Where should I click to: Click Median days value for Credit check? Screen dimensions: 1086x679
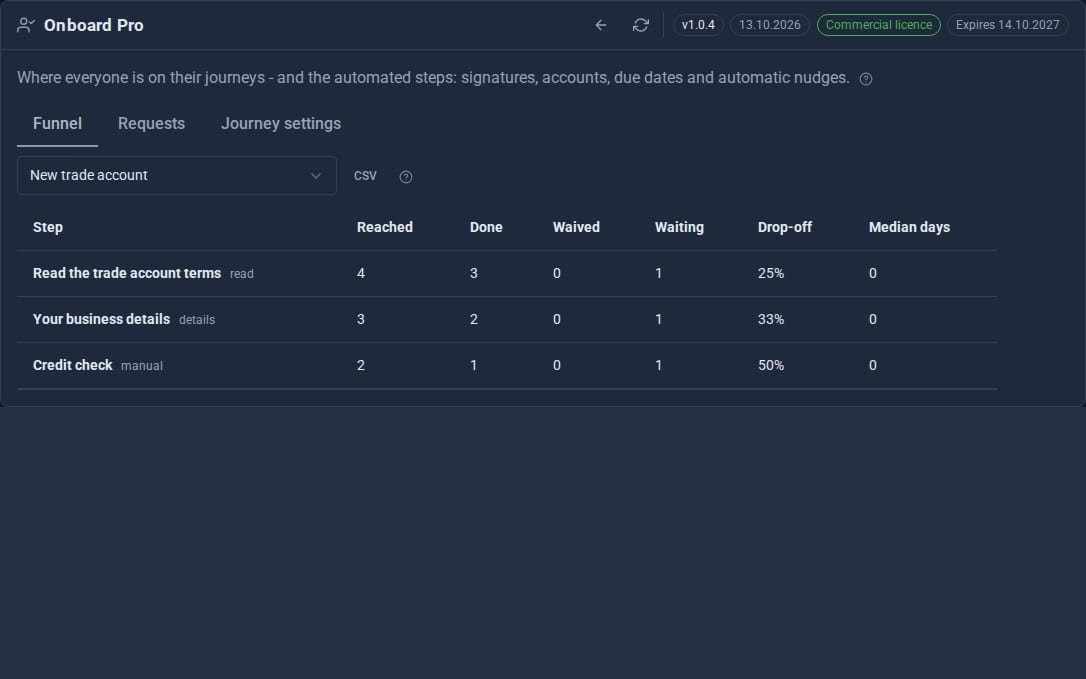[873, 365]
